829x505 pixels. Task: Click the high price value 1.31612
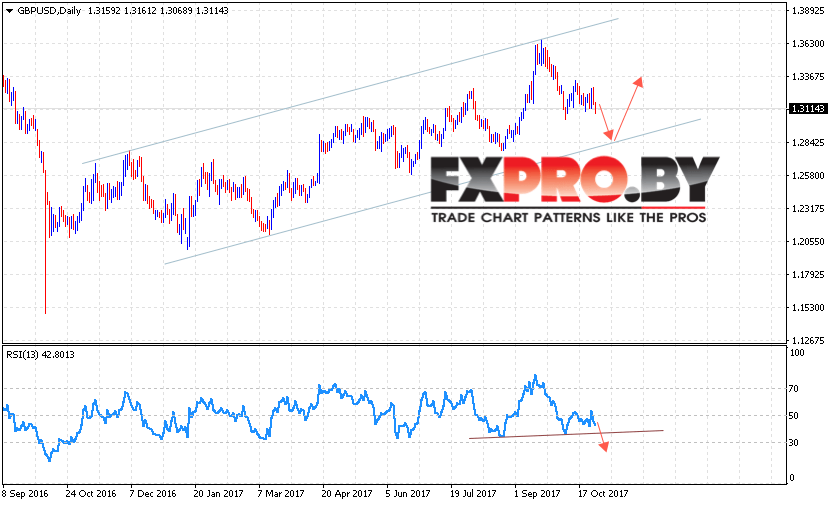tap(140, 11)
